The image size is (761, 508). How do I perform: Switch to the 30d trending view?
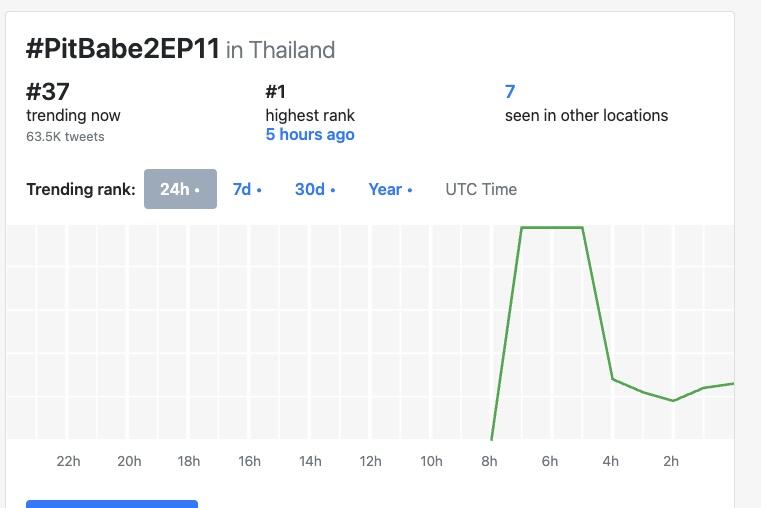[x=315, y=189]
